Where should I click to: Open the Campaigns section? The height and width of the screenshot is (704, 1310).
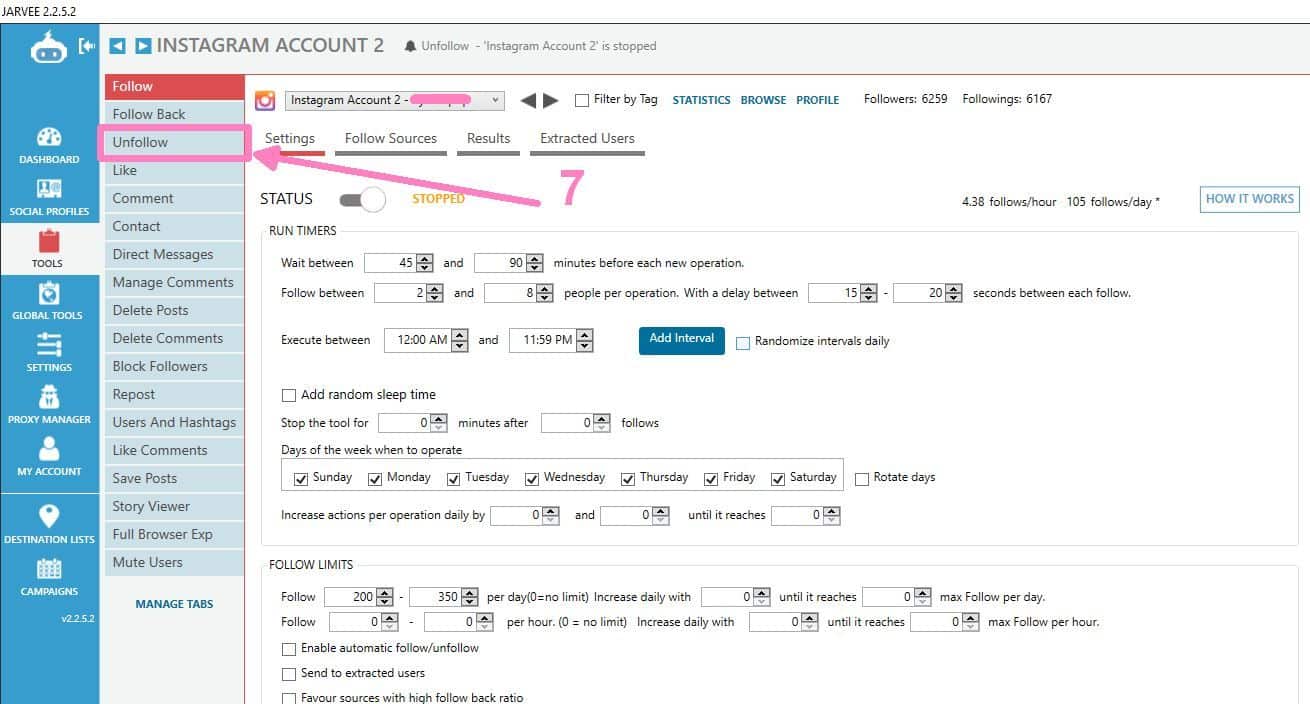point(49,578)
